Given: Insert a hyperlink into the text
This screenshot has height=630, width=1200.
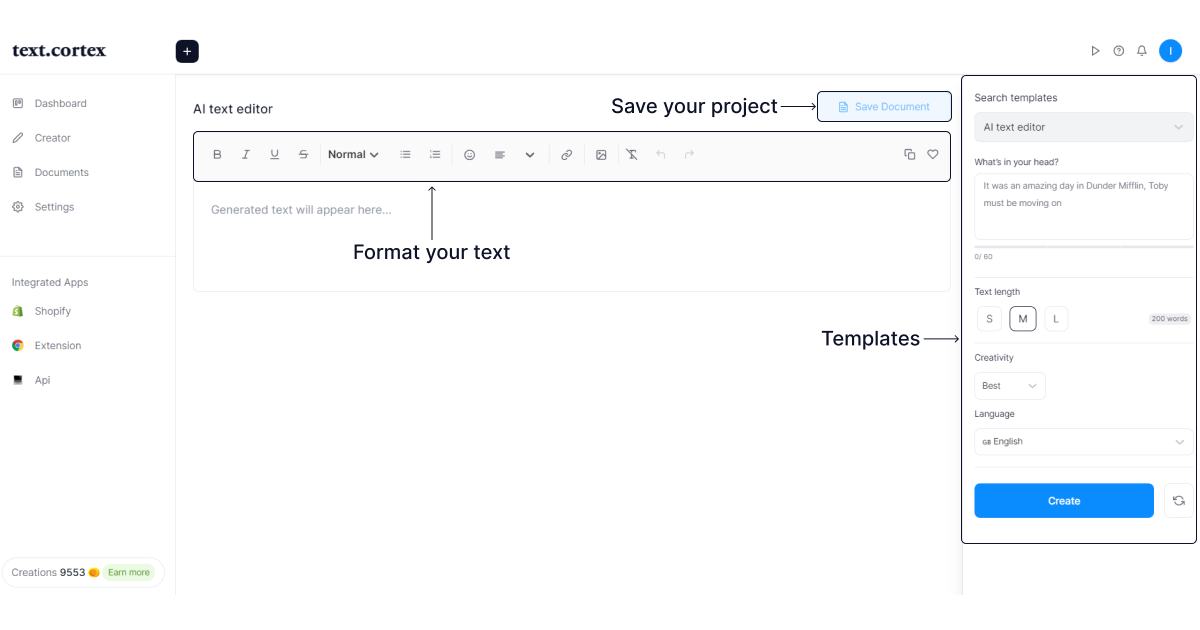Looking at the screenshot, I should pyautogui.click(x=567, y=155).
